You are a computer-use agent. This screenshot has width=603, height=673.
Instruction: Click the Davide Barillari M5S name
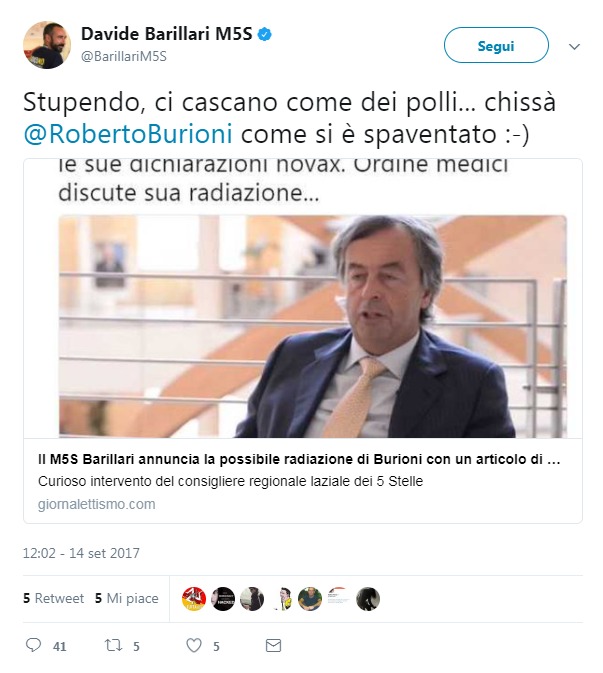click(167, 34)
